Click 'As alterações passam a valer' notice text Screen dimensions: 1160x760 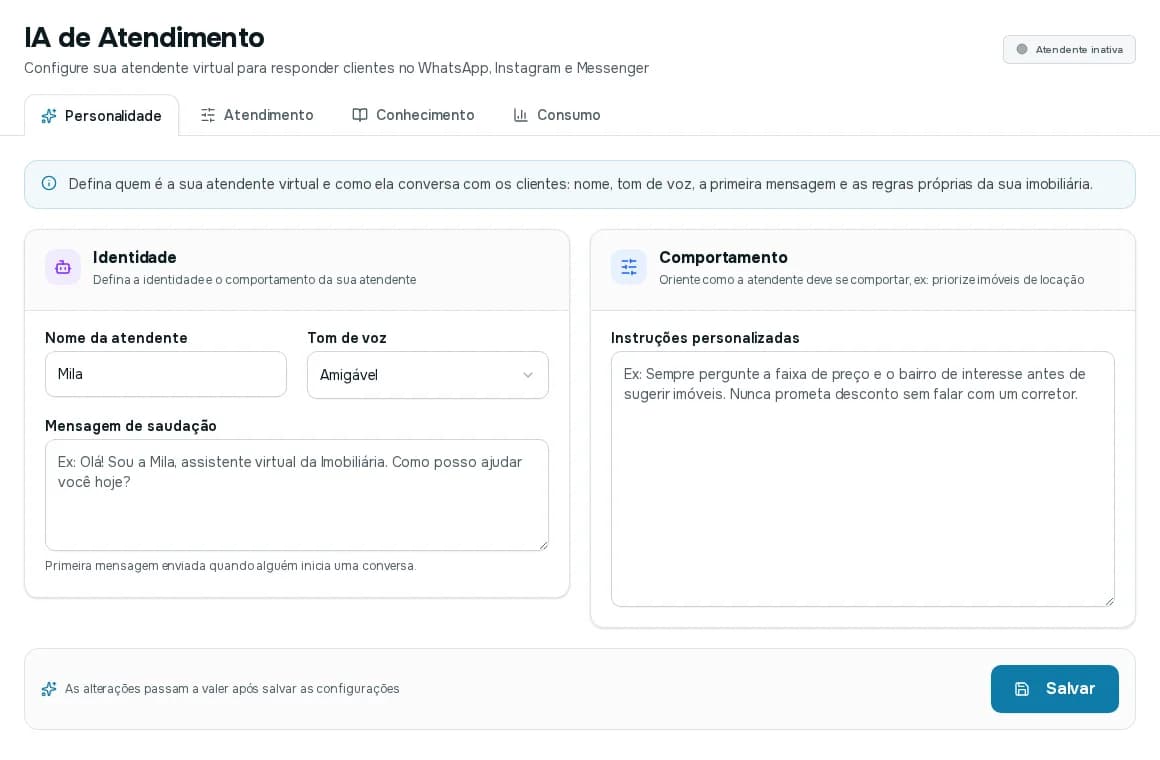(x=232, y=689)
